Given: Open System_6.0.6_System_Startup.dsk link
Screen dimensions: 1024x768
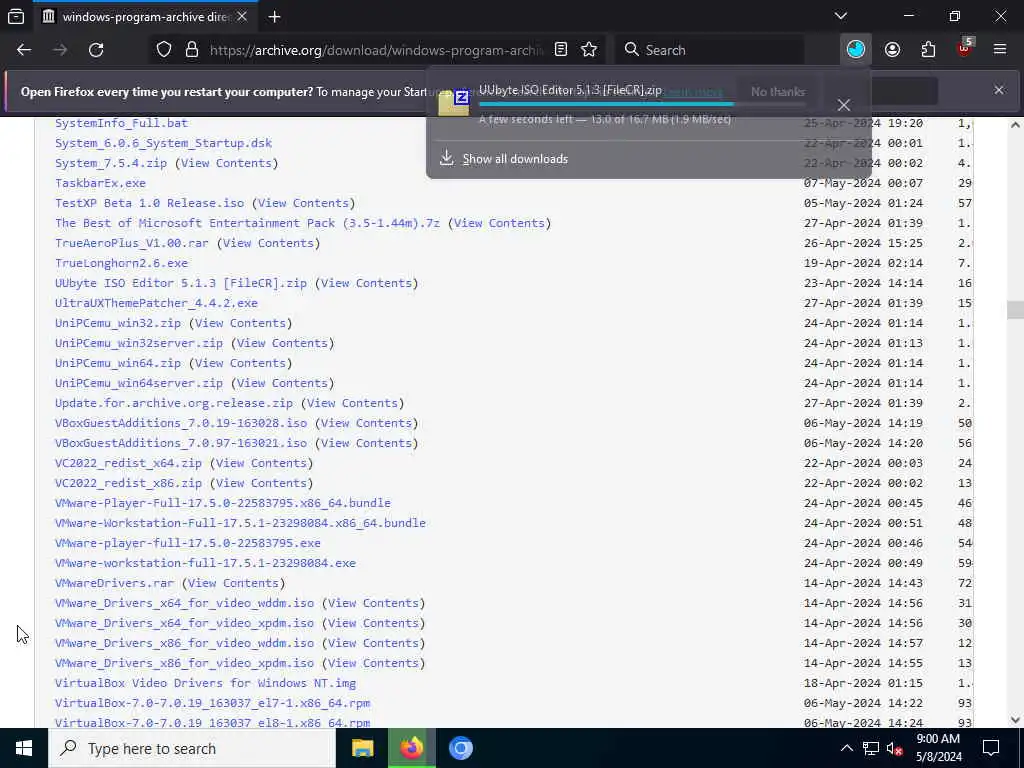Looking at the screenshot, I should (163, 143).
